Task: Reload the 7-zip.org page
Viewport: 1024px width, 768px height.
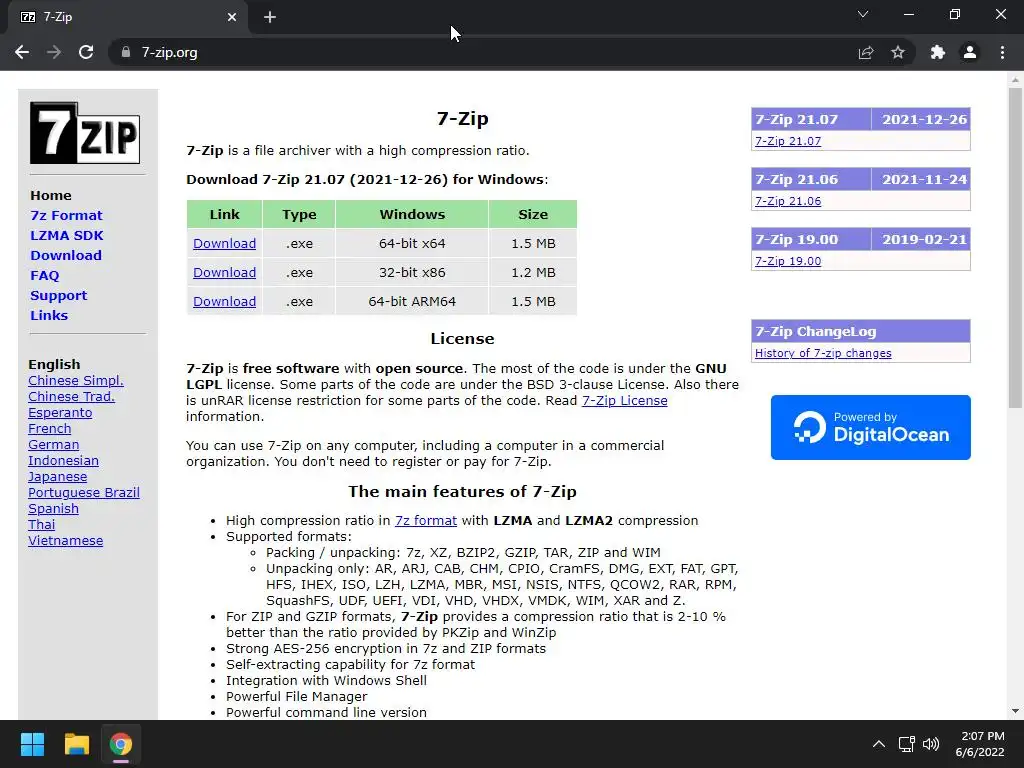Action: coord(86,52)
